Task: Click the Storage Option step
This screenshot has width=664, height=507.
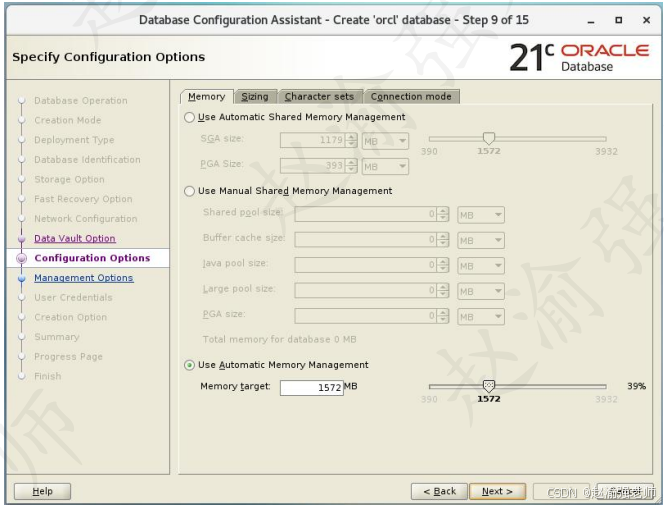Action: [x=69, y=180]
